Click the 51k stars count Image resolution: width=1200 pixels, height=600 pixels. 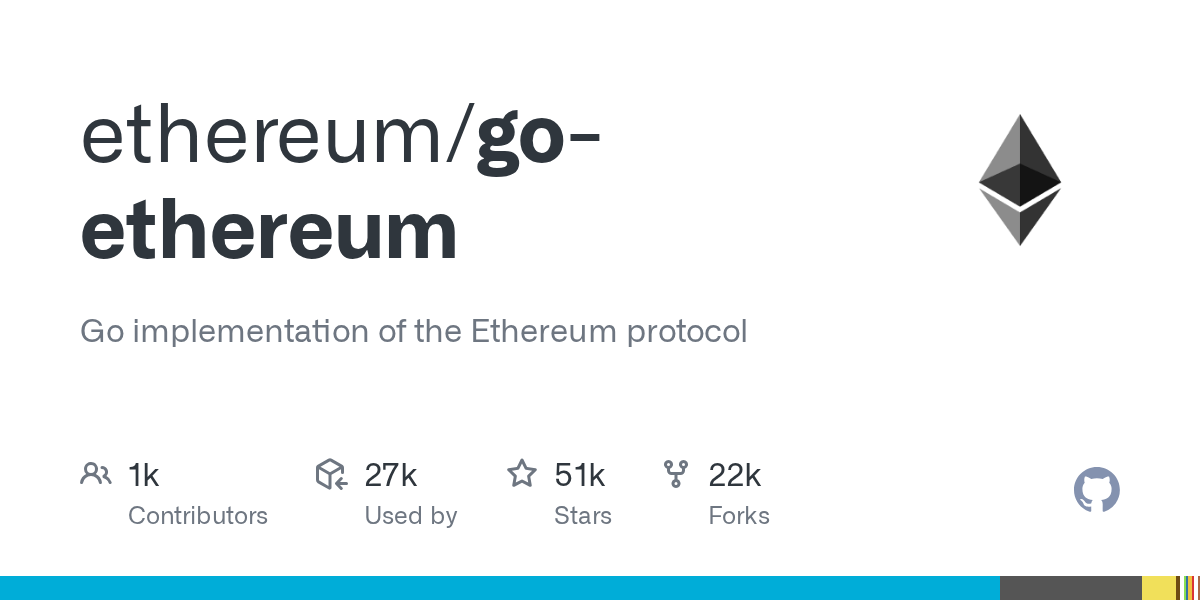click(x=579, y=475)
